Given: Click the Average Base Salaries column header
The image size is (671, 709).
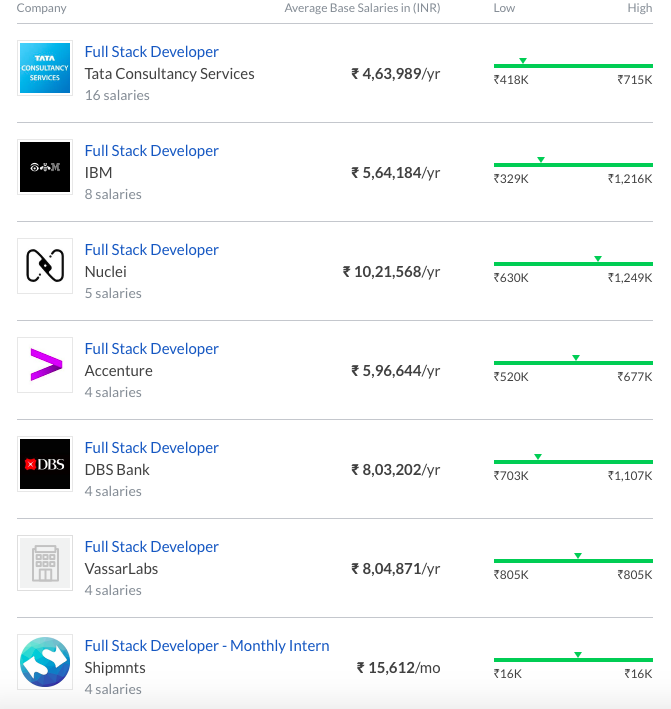Looking at the screenshot, I should pyautogui.click(x=362, y=8).
